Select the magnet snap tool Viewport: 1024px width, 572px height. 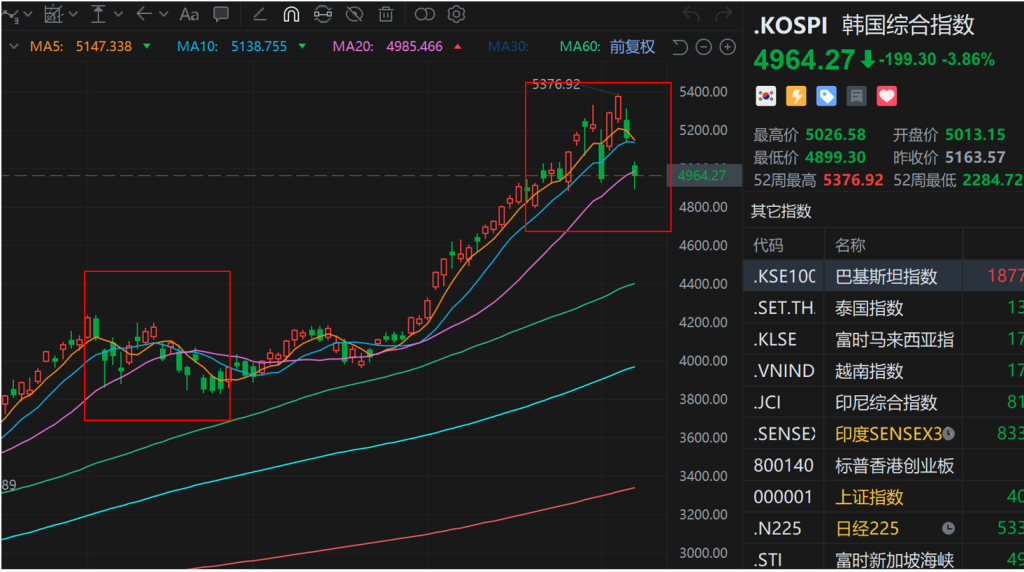click(x=291, y=14)
